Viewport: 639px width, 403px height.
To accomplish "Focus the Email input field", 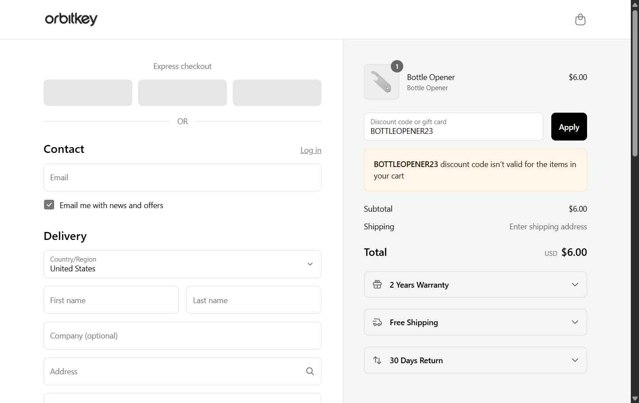I will [x=182, y=177].
